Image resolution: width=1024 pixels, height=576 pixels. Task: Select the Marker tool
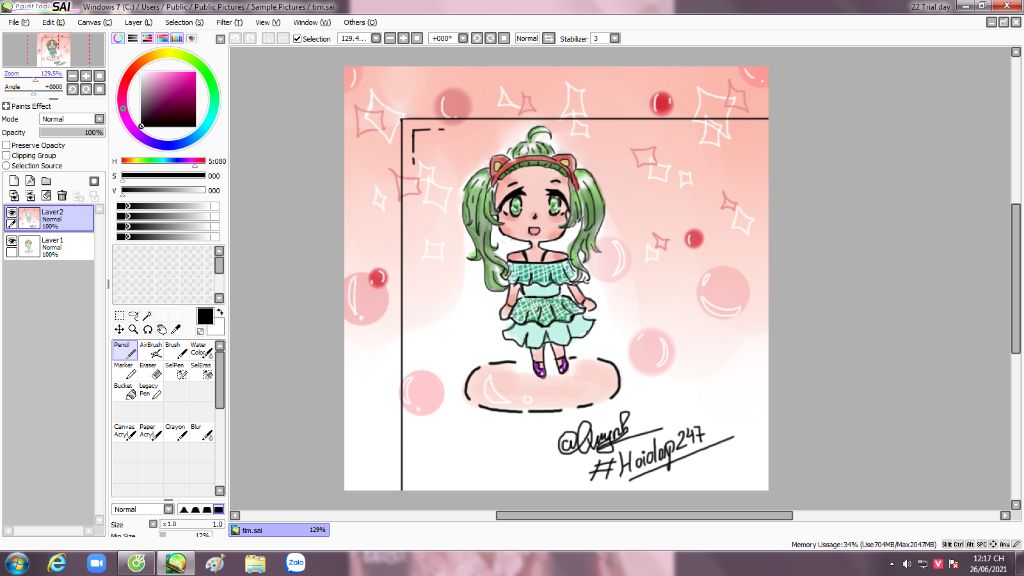point(125,370)
